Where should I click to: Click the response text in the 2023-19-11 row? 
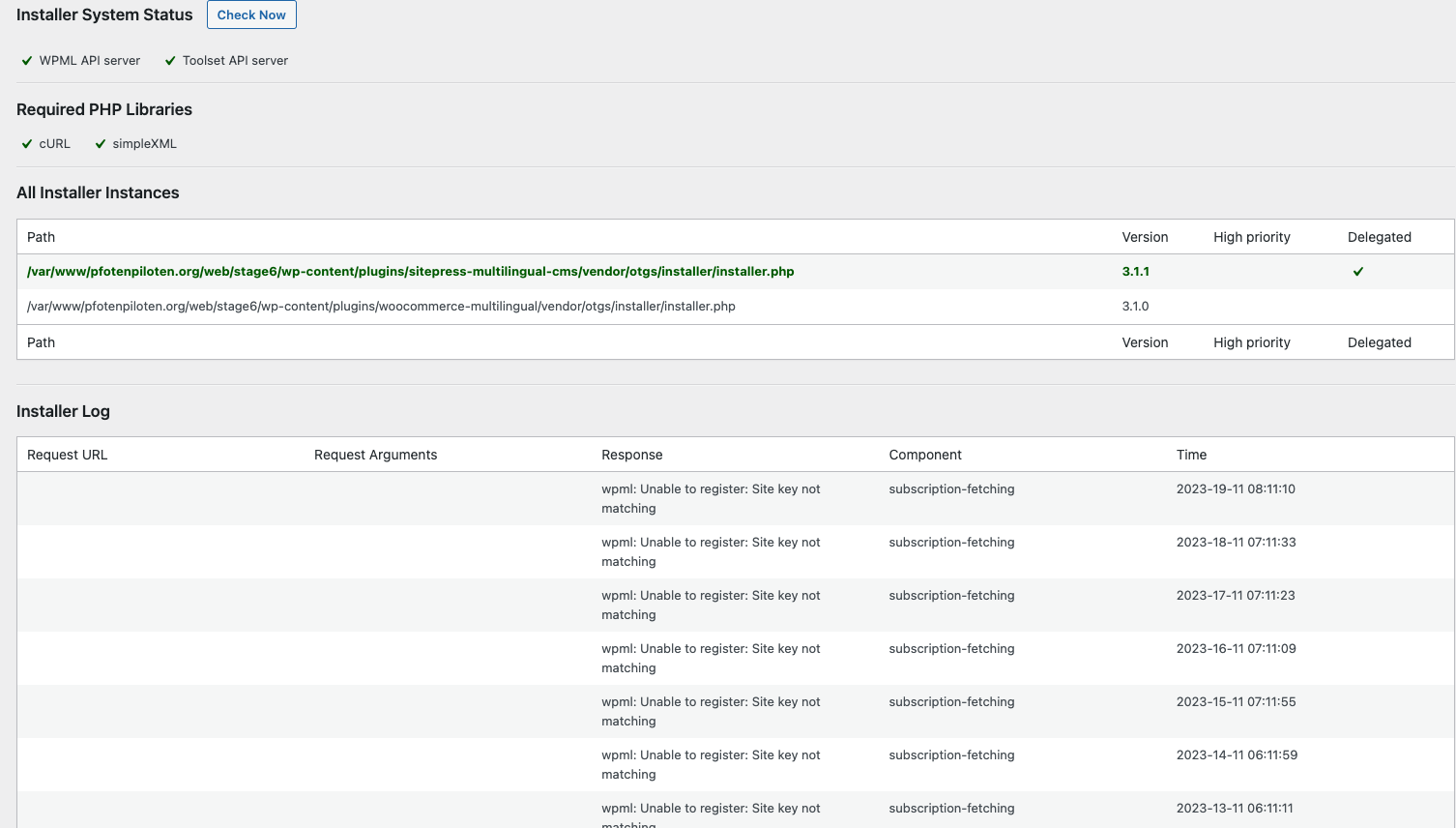[x=711, y=499]
